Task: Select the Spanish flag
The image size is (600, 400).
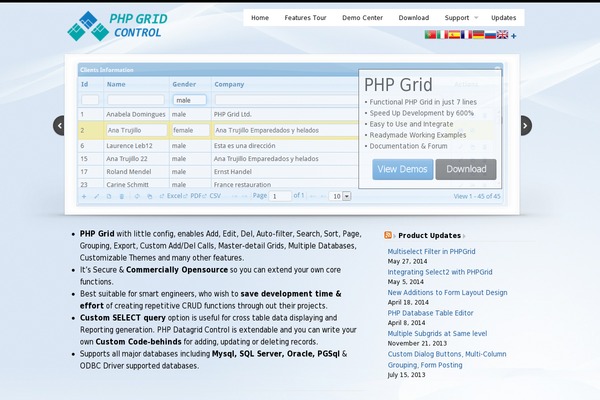Action: click(x=454, y=35)
